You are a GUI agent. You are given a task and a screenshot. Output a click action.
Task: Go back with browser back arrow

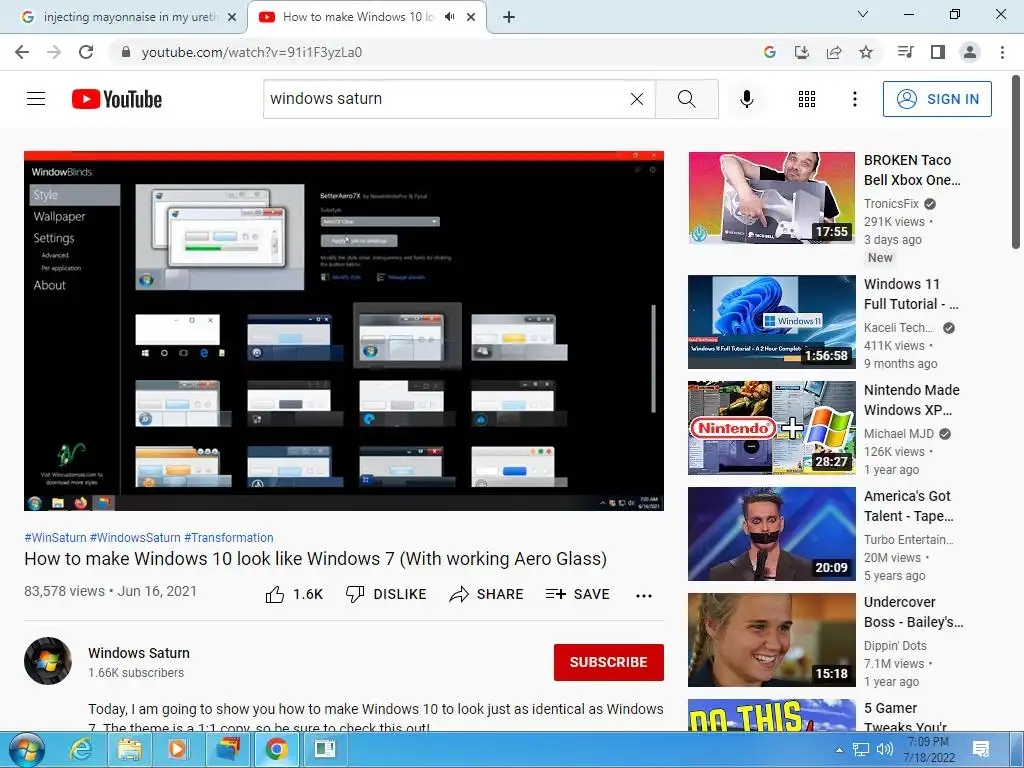[22, 52]
